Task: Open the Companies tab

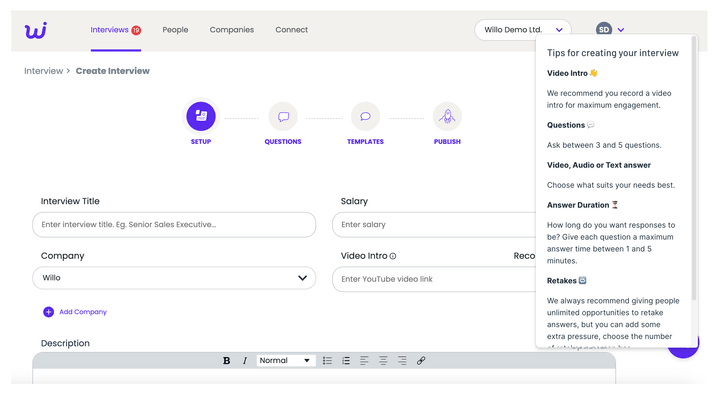Action: [231, 30]
